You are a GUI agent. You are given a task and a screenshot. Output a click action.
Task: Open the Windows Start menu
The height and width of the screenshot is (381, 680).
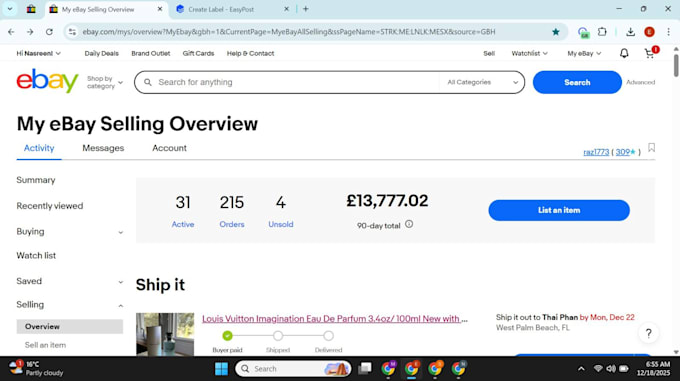click(x=221, y=369)
